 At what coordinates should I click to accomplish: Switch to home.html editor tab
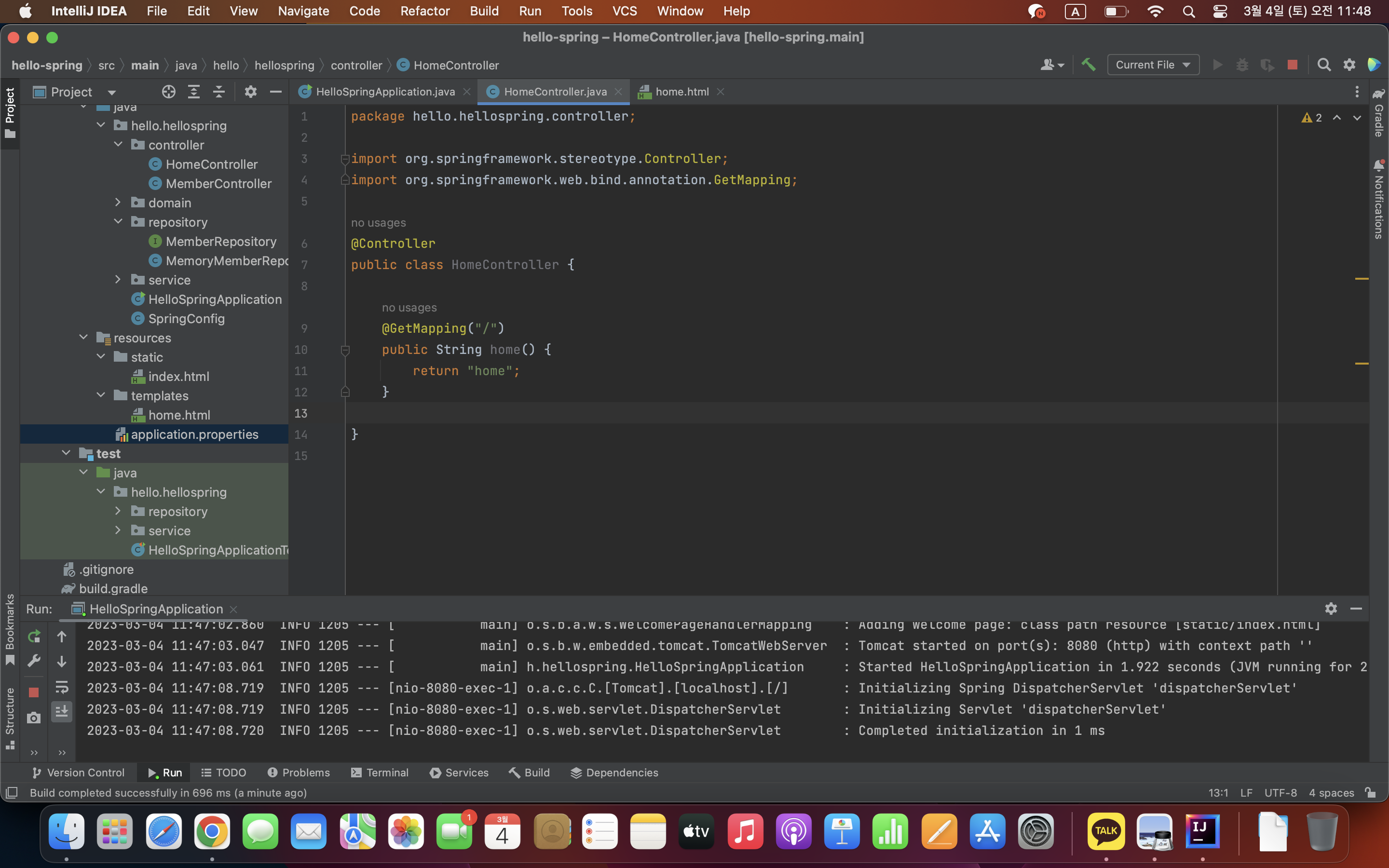(682, 92)
